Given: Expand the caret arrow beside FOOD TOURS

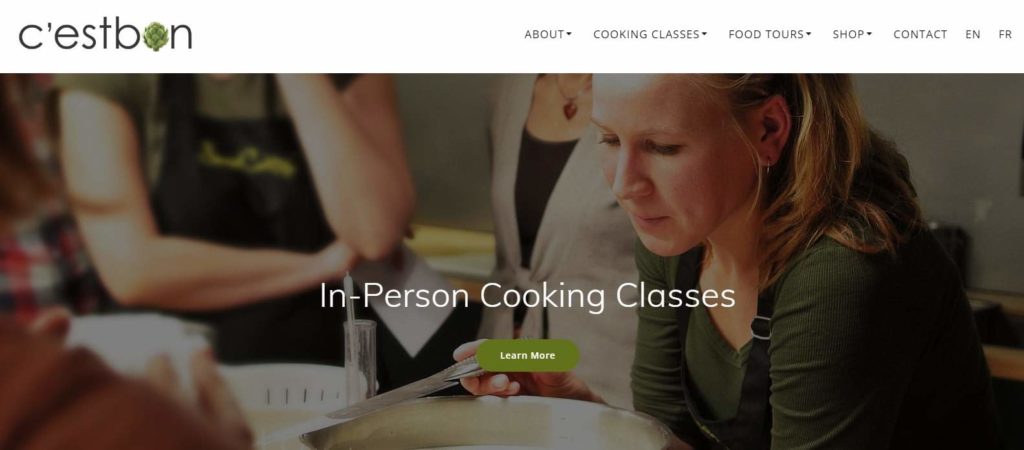Looking at the screenshot, I should (808, 34).
